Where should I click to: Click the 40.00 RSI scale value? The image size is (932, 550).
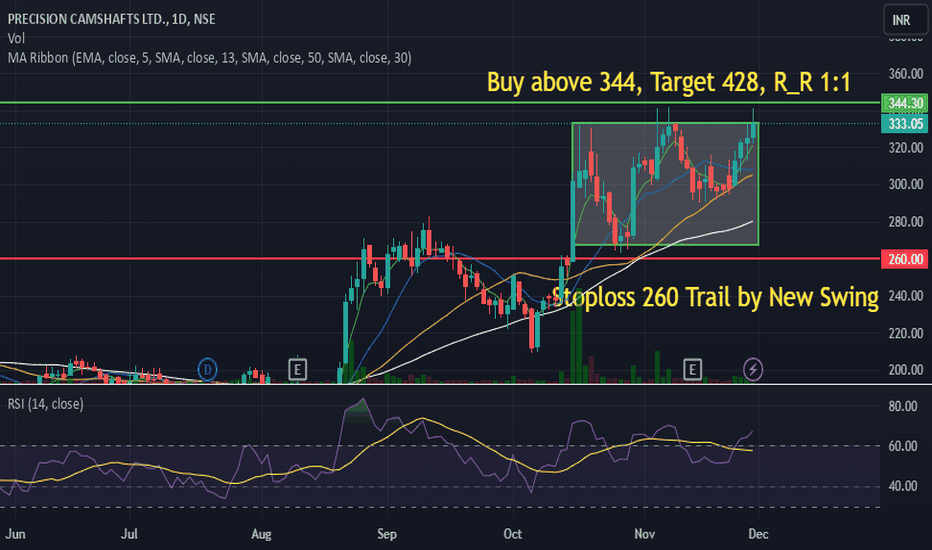point(902,486)
